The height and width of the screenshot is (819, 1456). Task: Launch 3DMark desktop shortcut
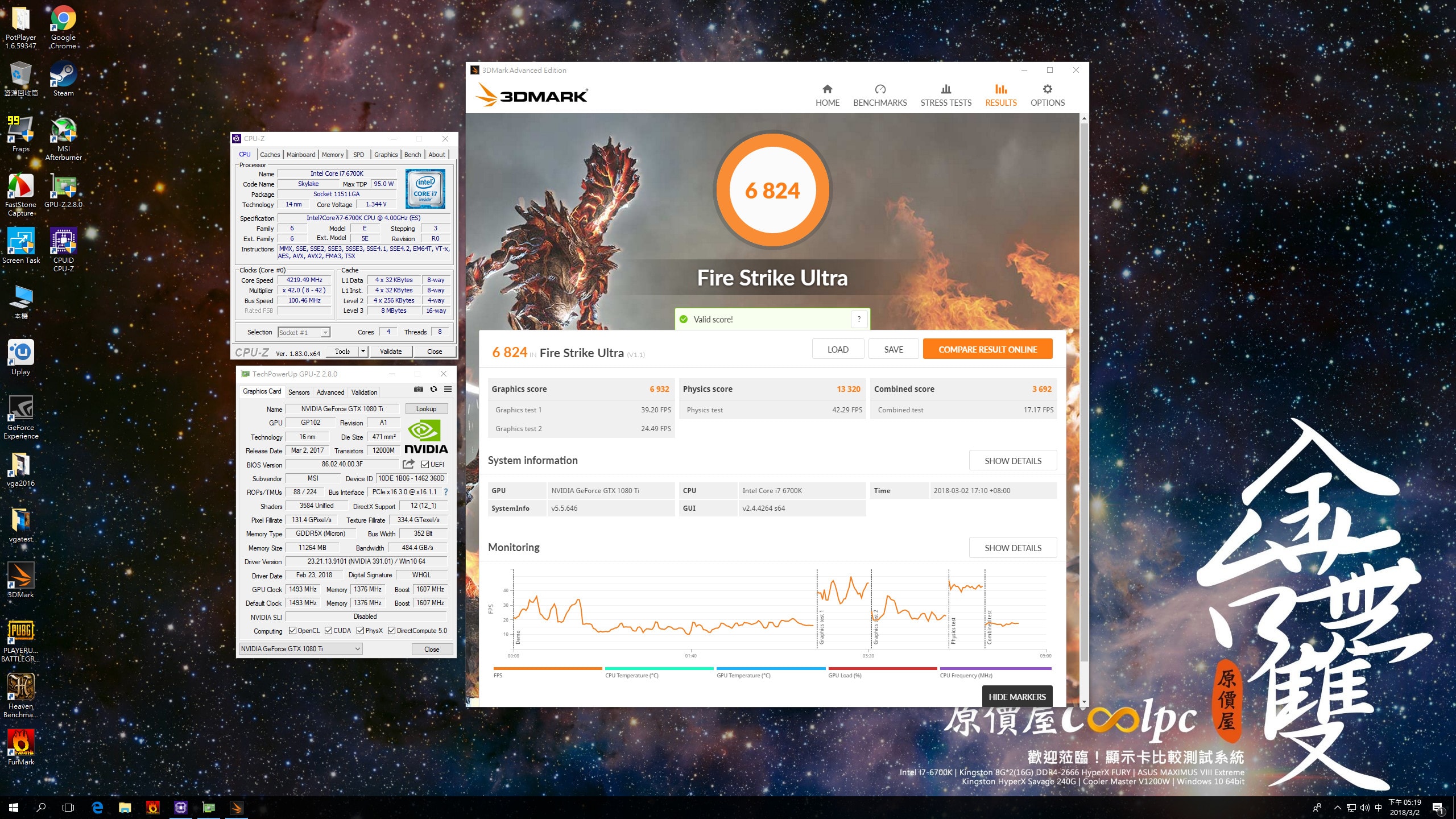20,580
